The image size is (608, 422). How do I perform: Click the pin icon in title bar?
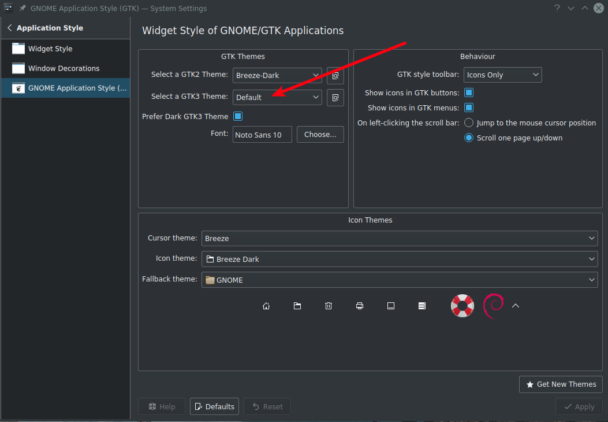(x=22, y=8)
